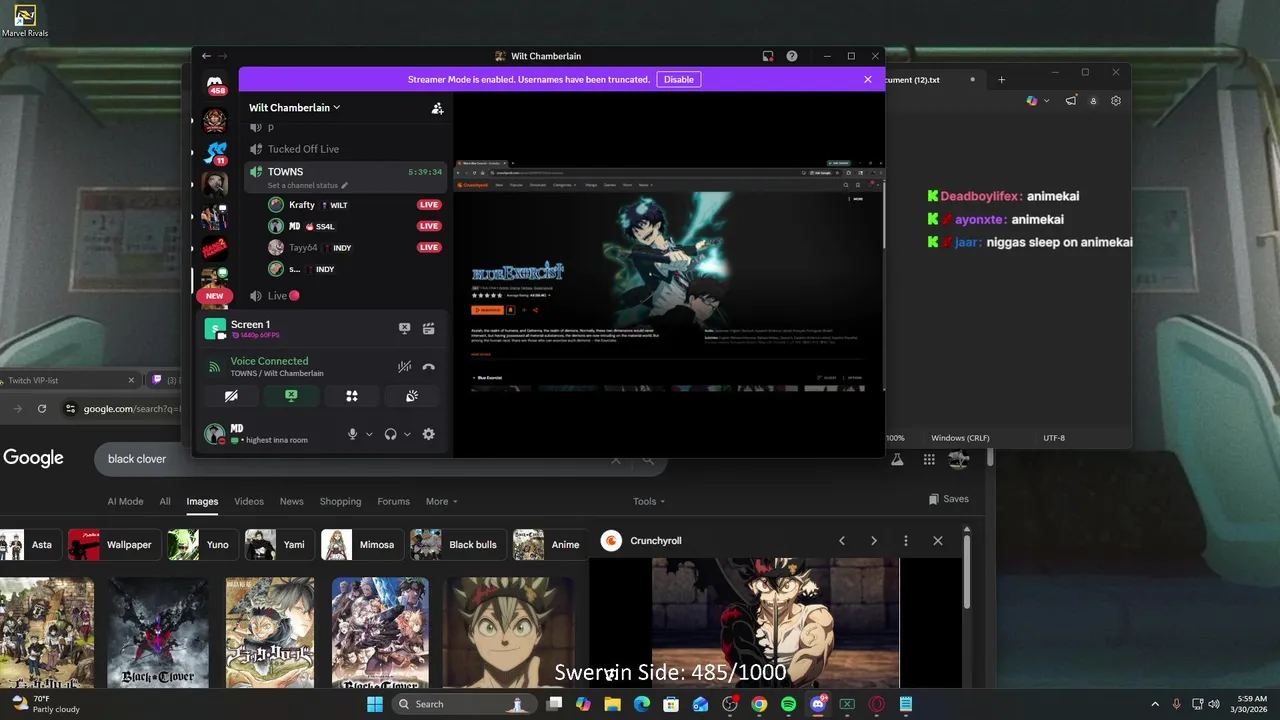Open the server icon with the 11 badge
The width and height of the screenshot is (1280, 720).
(x=215, y=152)
